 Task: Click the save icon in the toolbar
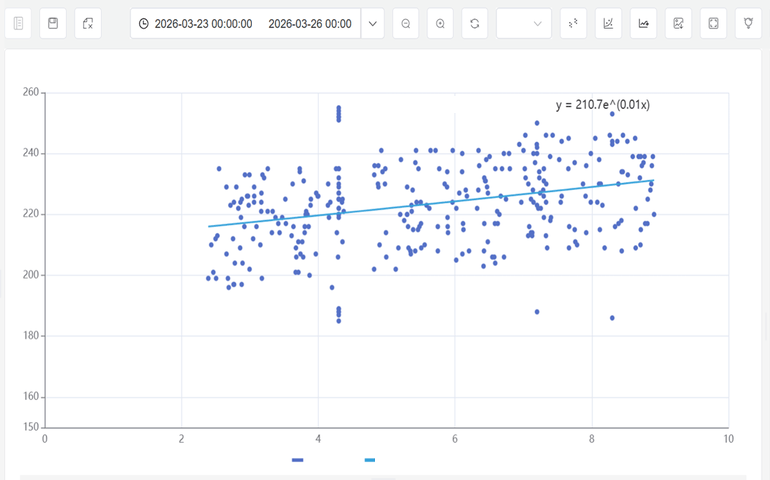(x=53, y=23)
